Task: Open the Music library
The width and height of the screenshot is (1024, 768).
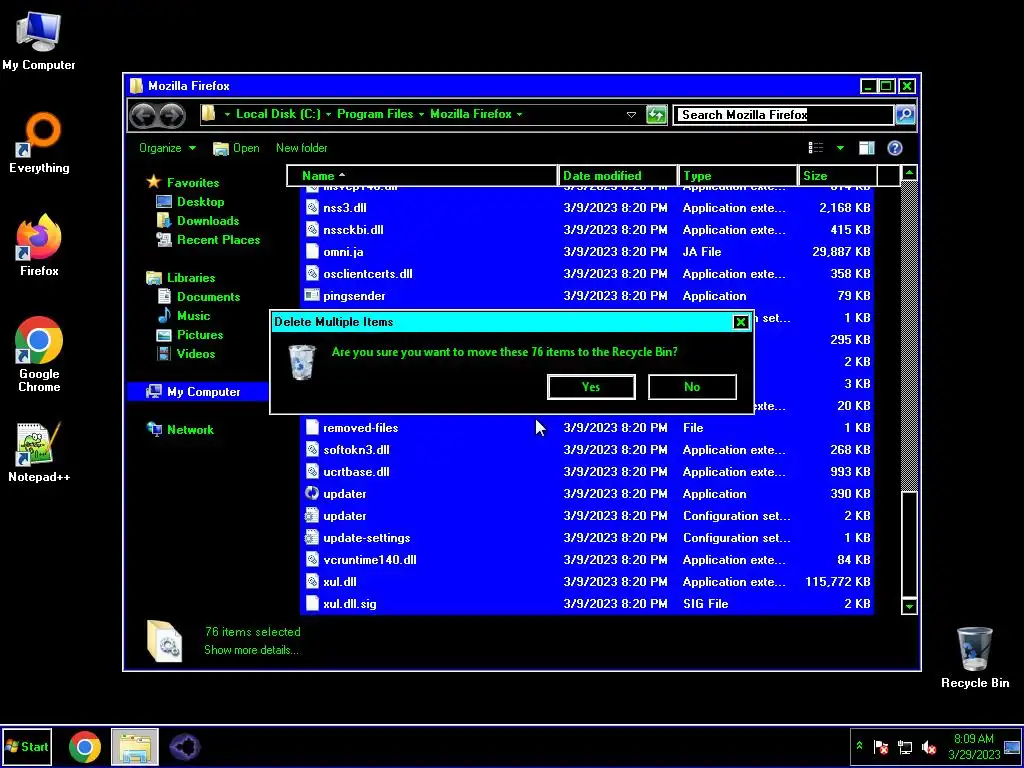Action: pyautogui.click(x=193, y=315)
